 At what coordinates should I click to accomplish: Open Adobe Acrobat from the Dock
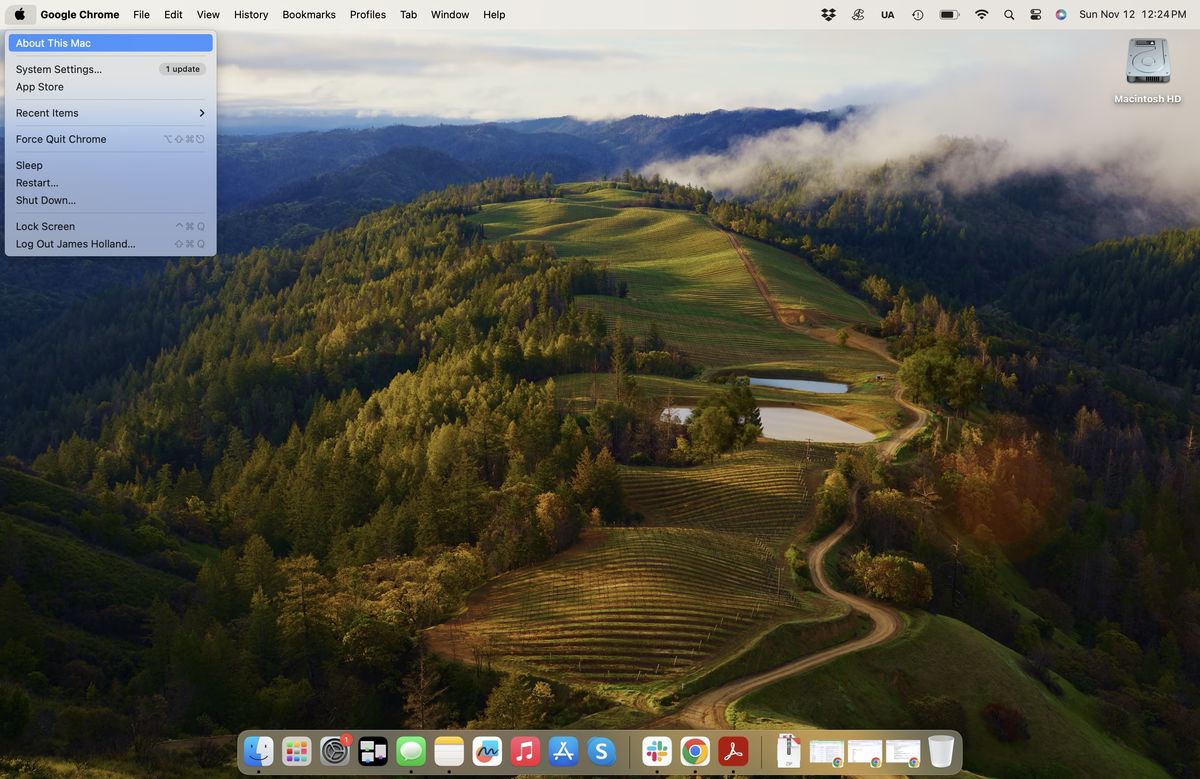pos(733,751)
